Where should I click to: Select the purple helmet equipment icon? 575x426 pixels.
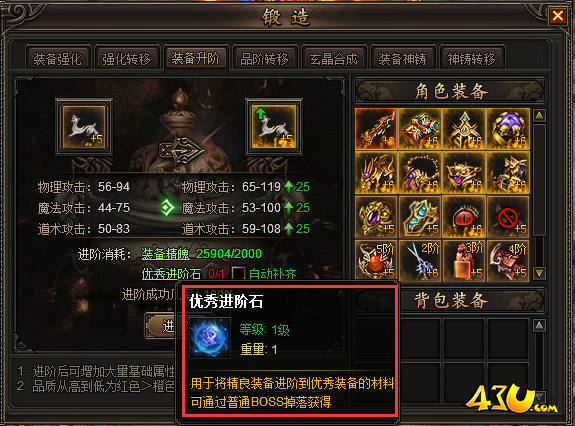point(508,129)
